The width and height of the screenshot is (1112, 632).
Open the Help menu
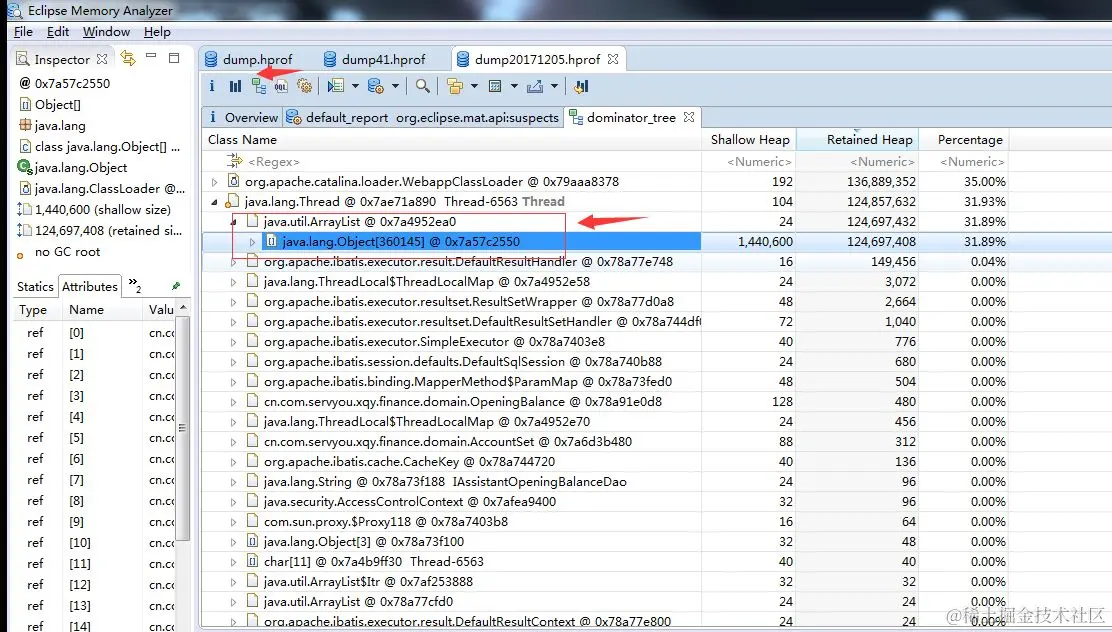coord(157,31)
